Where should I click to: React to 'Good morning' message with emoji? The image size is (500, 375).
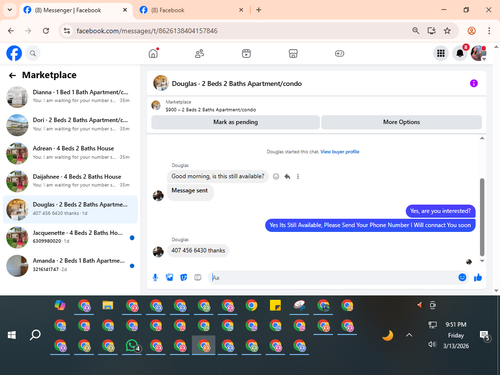(x=276, y=176)
